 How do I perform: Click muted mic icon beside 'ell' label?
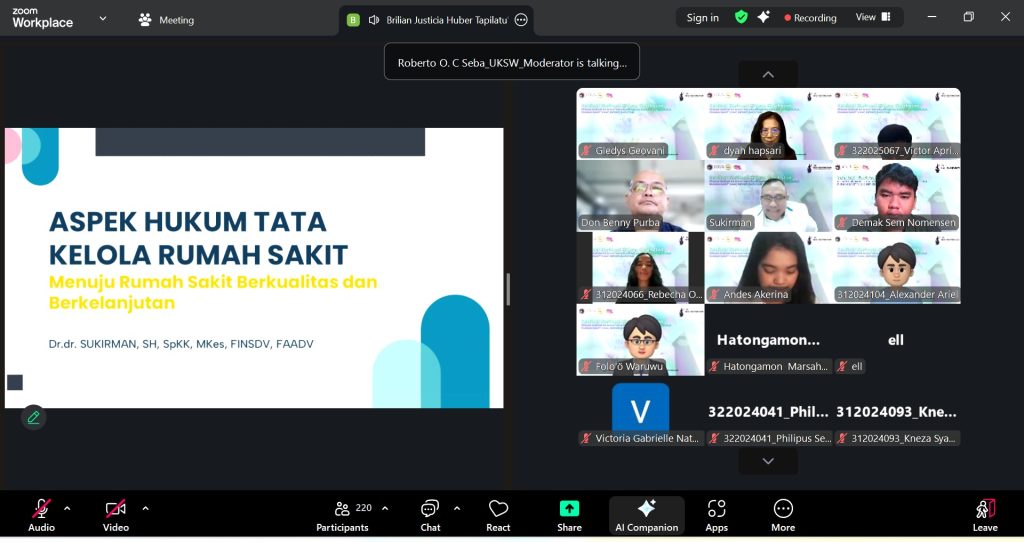point(842,366)
